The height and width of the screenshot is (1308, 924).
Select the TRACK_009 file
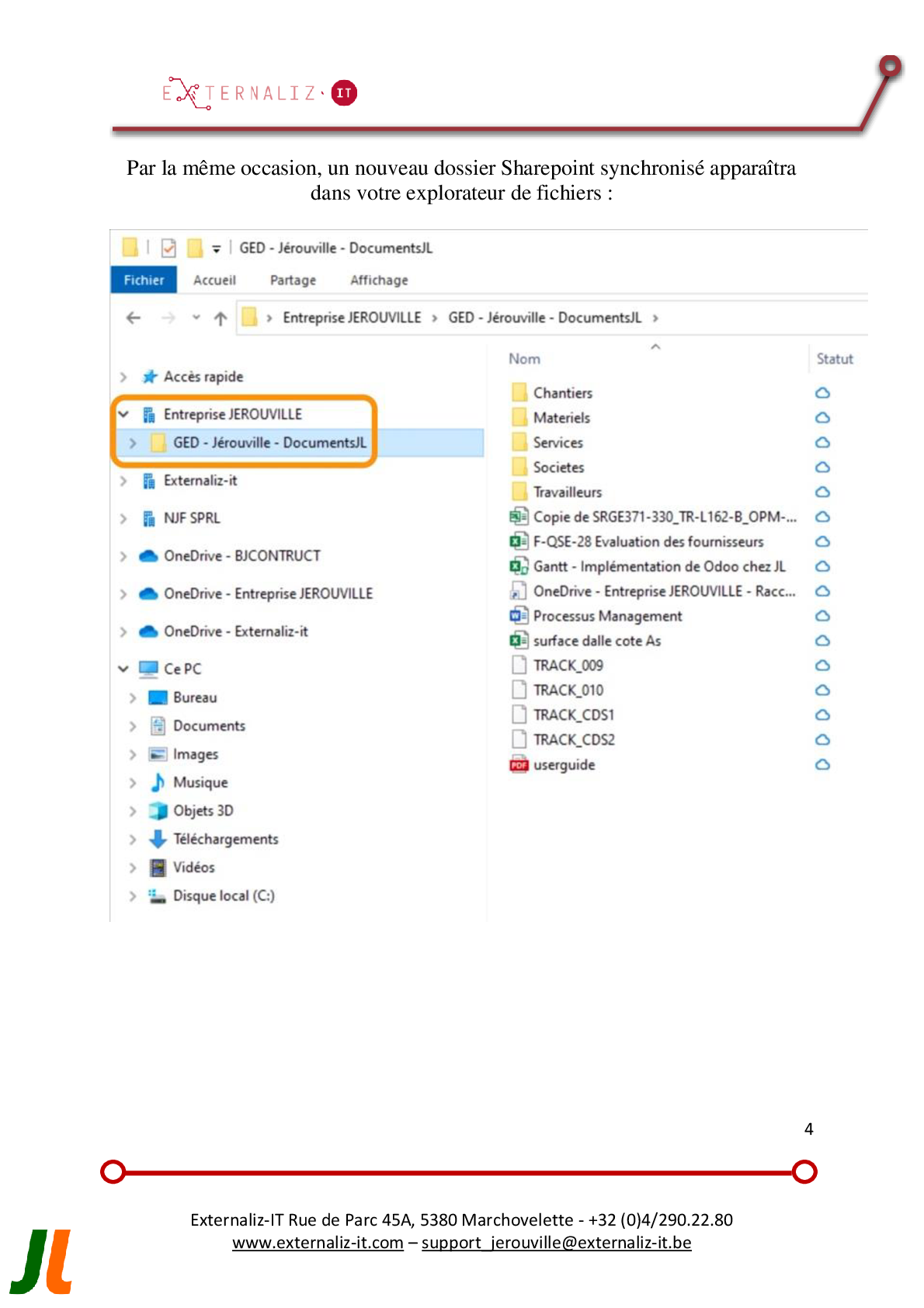click(x=568, y=666)
